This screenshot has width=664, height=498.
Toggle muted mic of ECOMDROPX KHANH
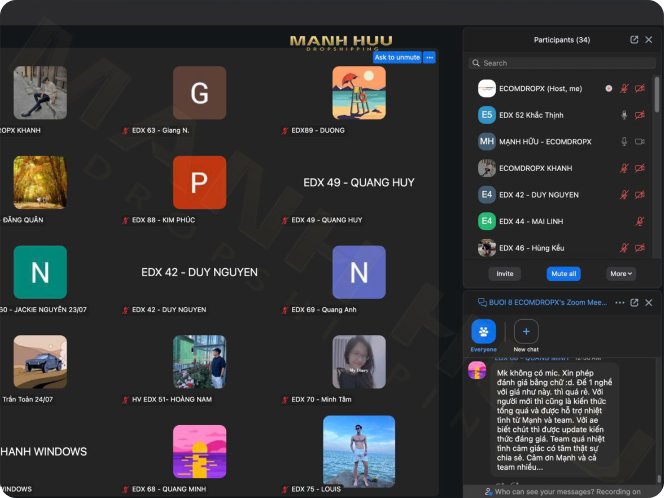coord(624,168)
